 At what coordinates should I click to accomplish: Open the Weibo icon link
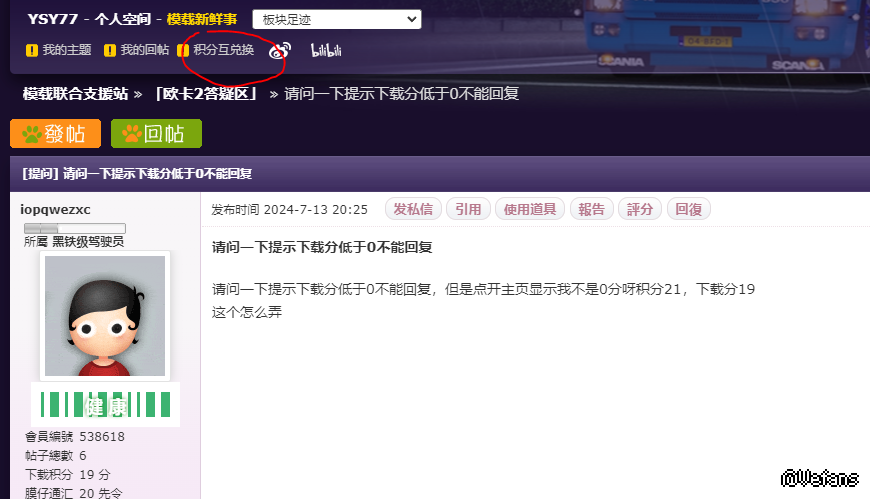(x=280, y=51)
